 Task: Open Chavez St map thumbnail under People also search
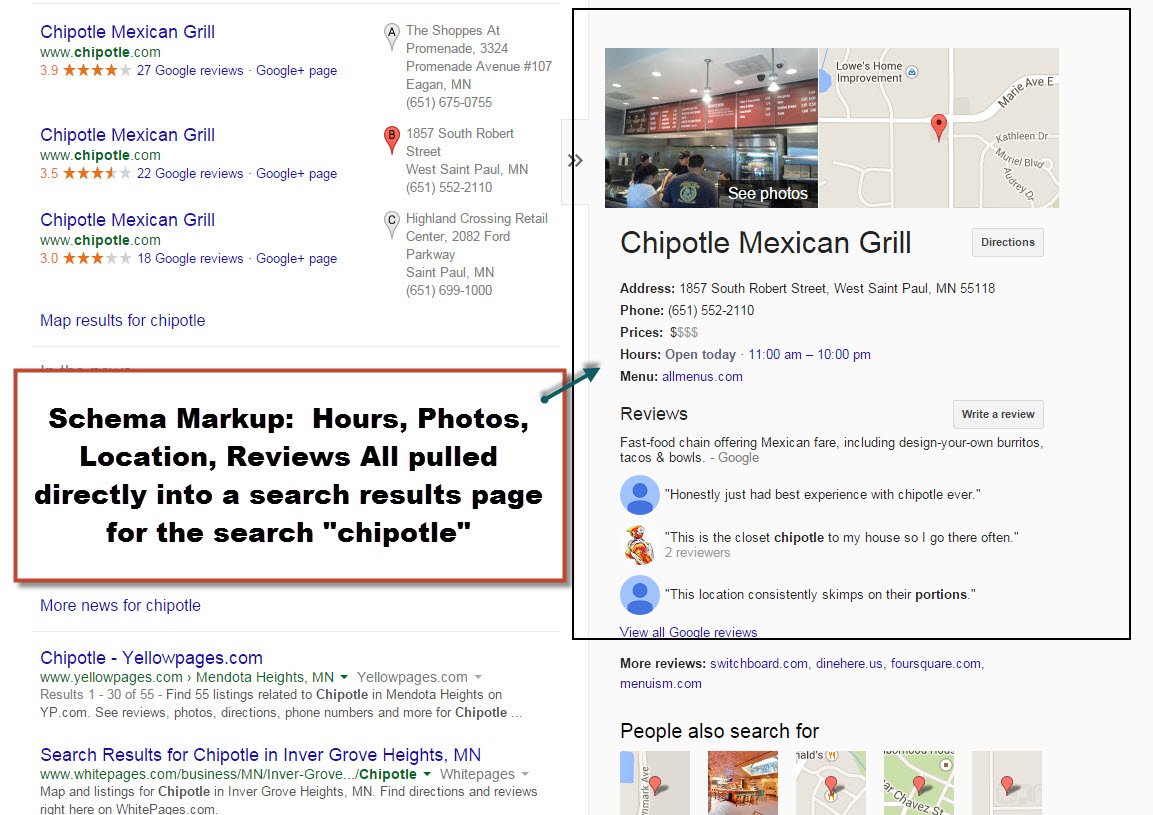(x=919, y=783)
